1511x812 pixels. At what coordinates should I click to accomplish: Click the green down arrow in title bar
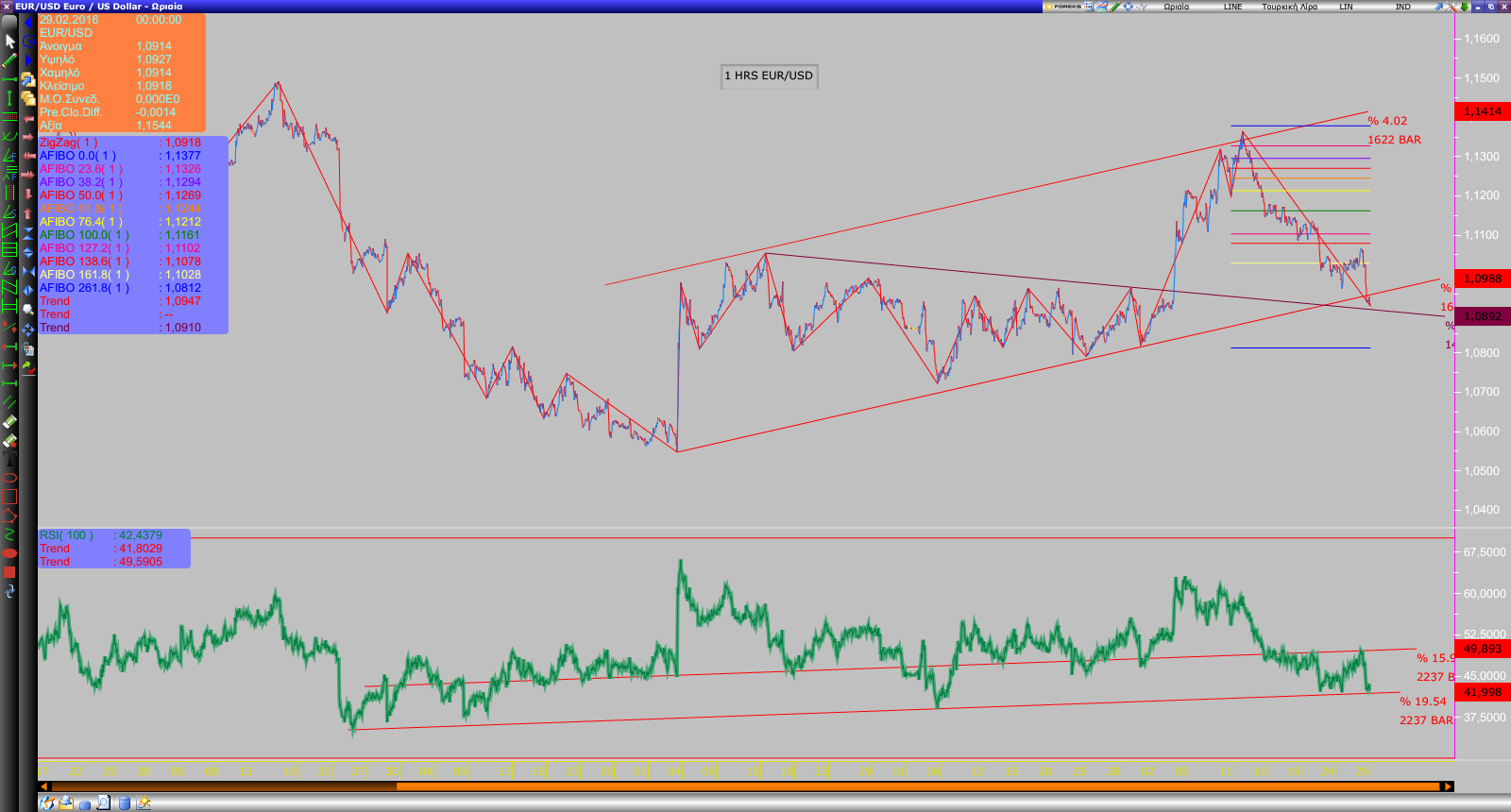tap(1462, 7)
